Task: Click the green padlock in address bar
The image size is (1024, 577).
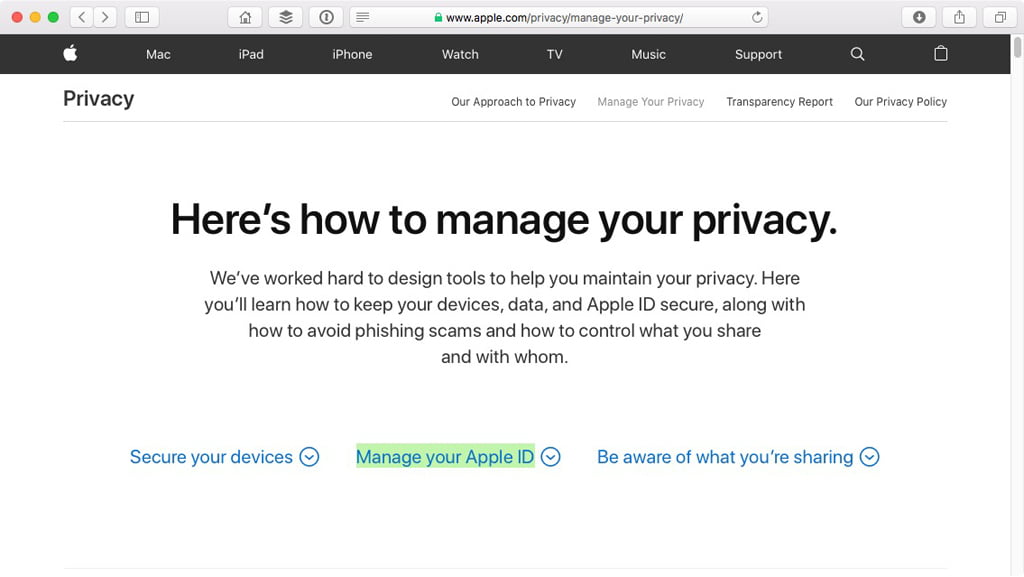Action: point(438,18)
